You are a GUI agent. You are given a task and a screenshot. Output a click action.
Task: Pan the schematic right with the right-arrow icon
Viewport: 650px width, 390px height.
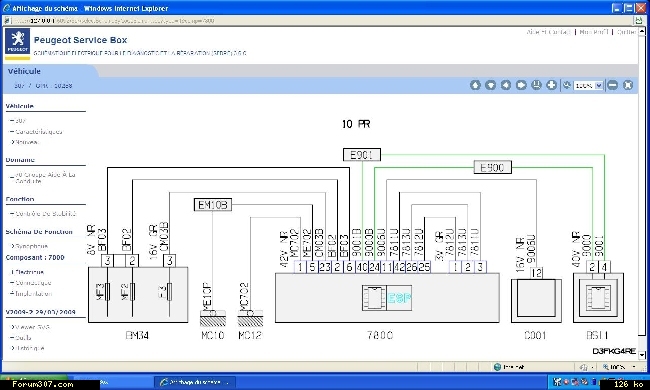coord(521,85)
